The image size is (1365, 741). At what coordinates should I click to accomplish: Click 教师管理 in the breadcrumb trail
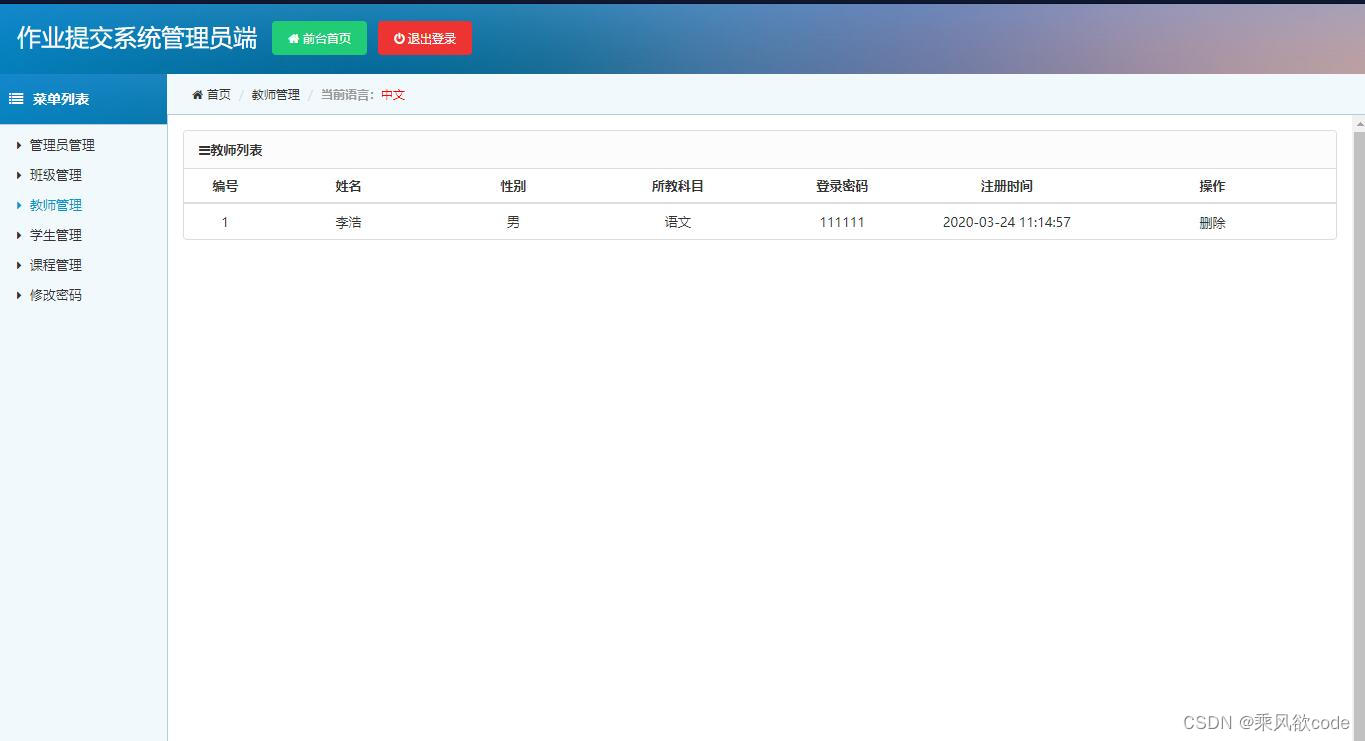click(x=275, y=94)
